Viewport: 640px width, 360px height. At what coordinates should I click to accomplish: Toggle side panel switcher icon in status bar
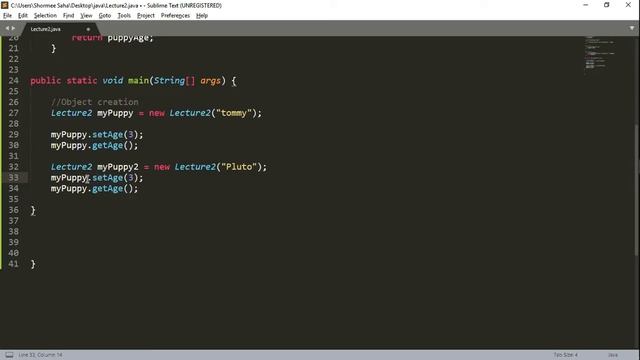(9, 355)
